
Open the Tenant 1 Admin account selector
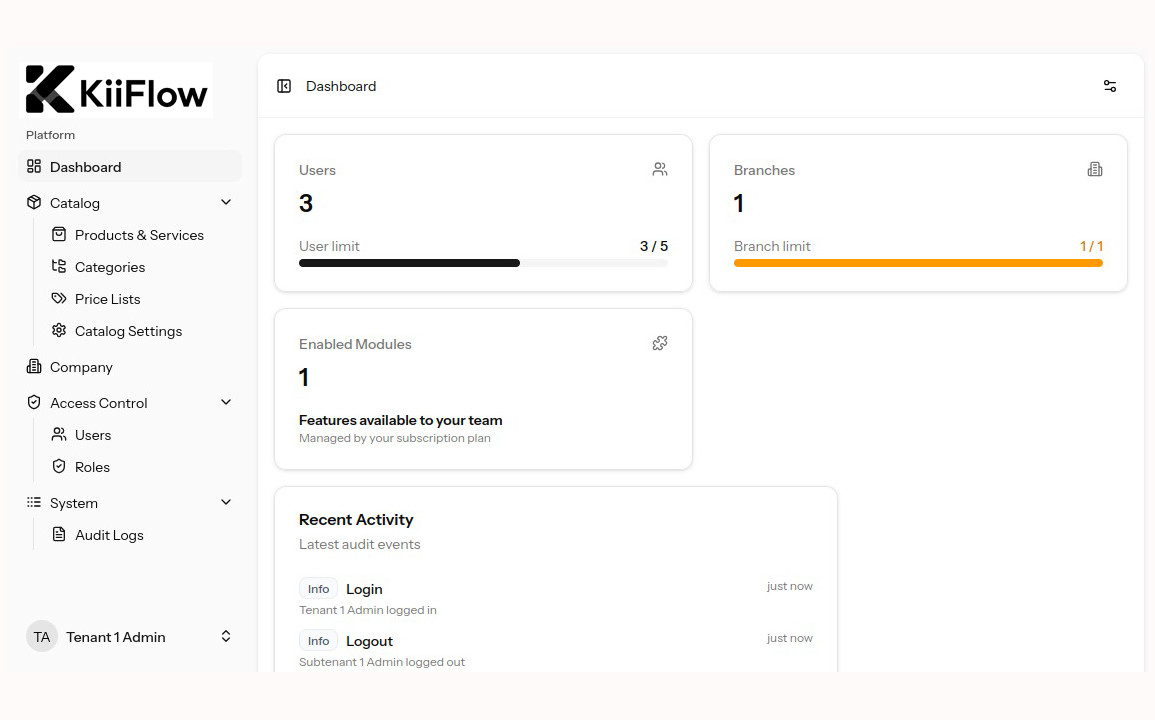click(x=130, y=636)
